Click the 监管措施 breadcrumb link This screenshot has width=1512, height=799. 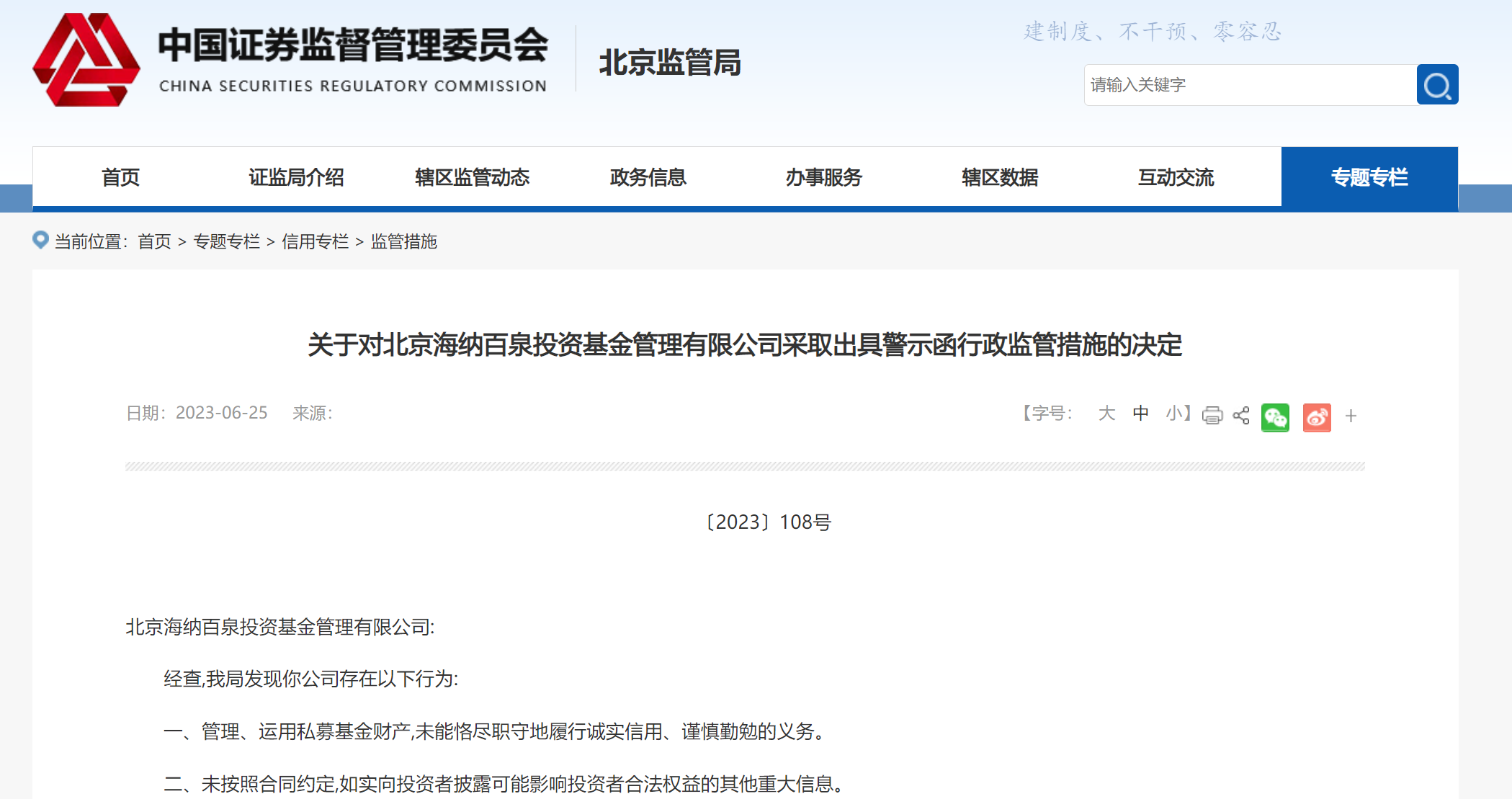404,242
